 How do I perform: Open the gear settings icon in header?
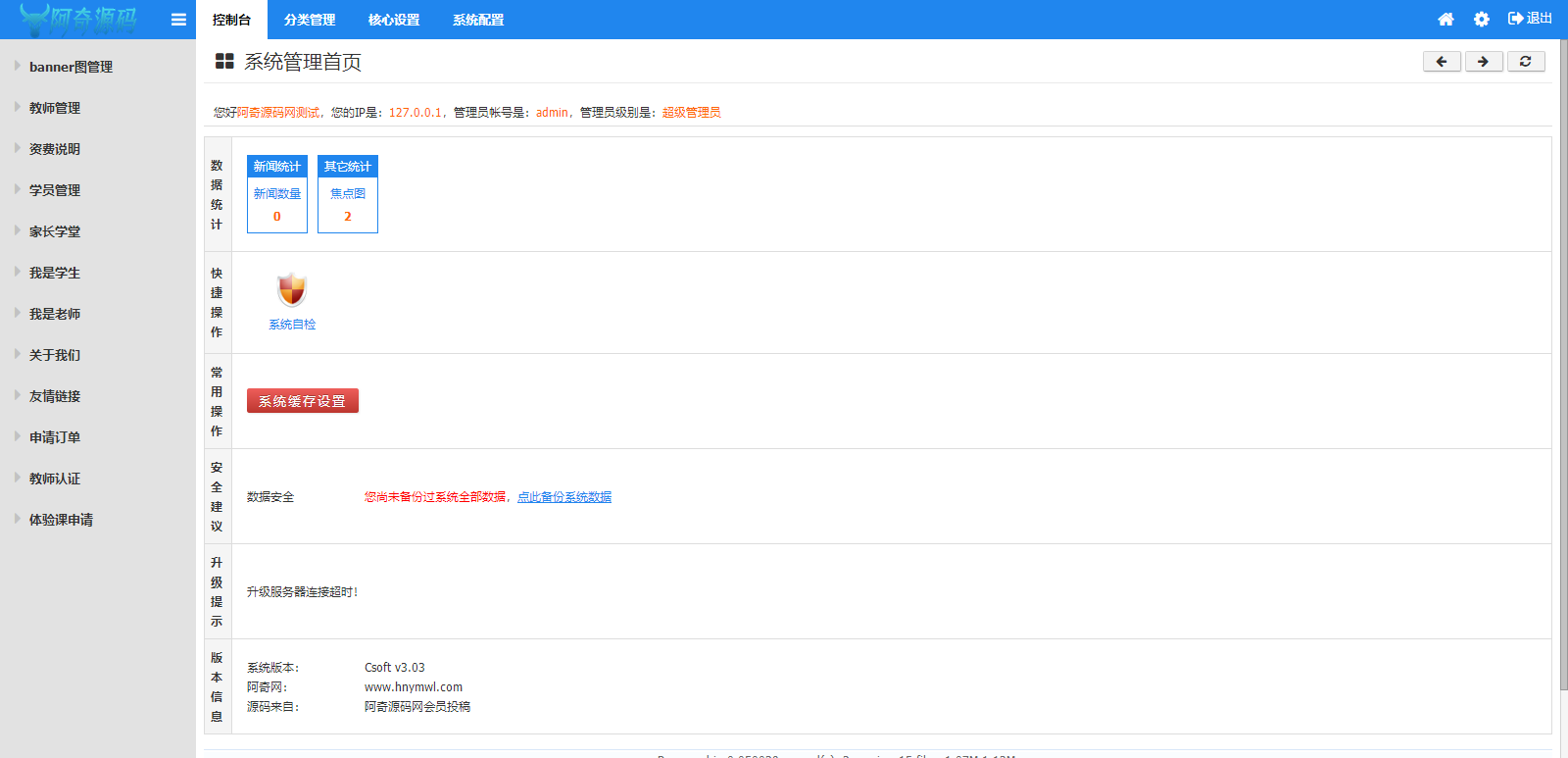(1482, 20)
